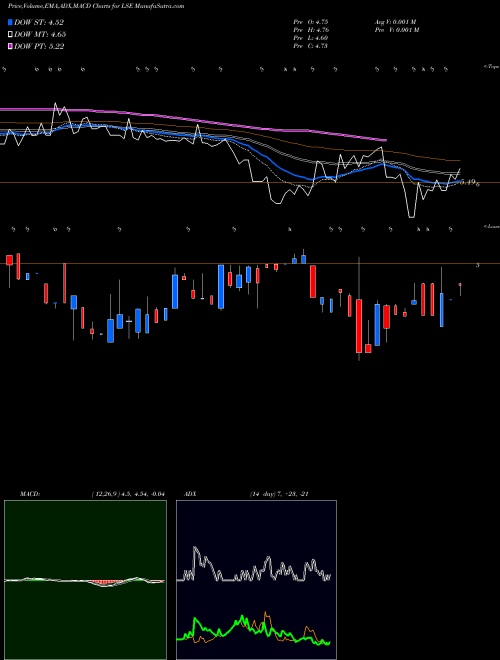Click the end of the magenta moving average line

pyautogui.click(x=386, y=140)
